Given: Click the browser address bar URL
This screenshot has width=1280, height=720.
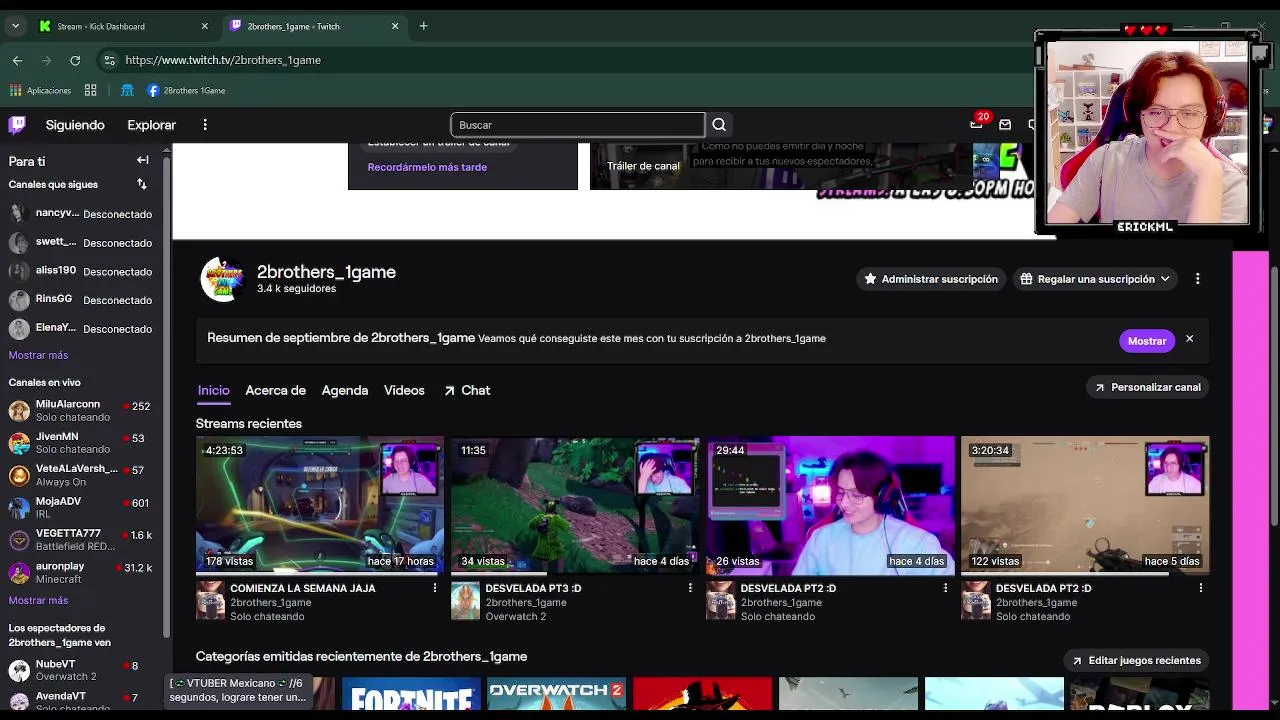Looking at the screenshot, I should [x=223, y=60].
